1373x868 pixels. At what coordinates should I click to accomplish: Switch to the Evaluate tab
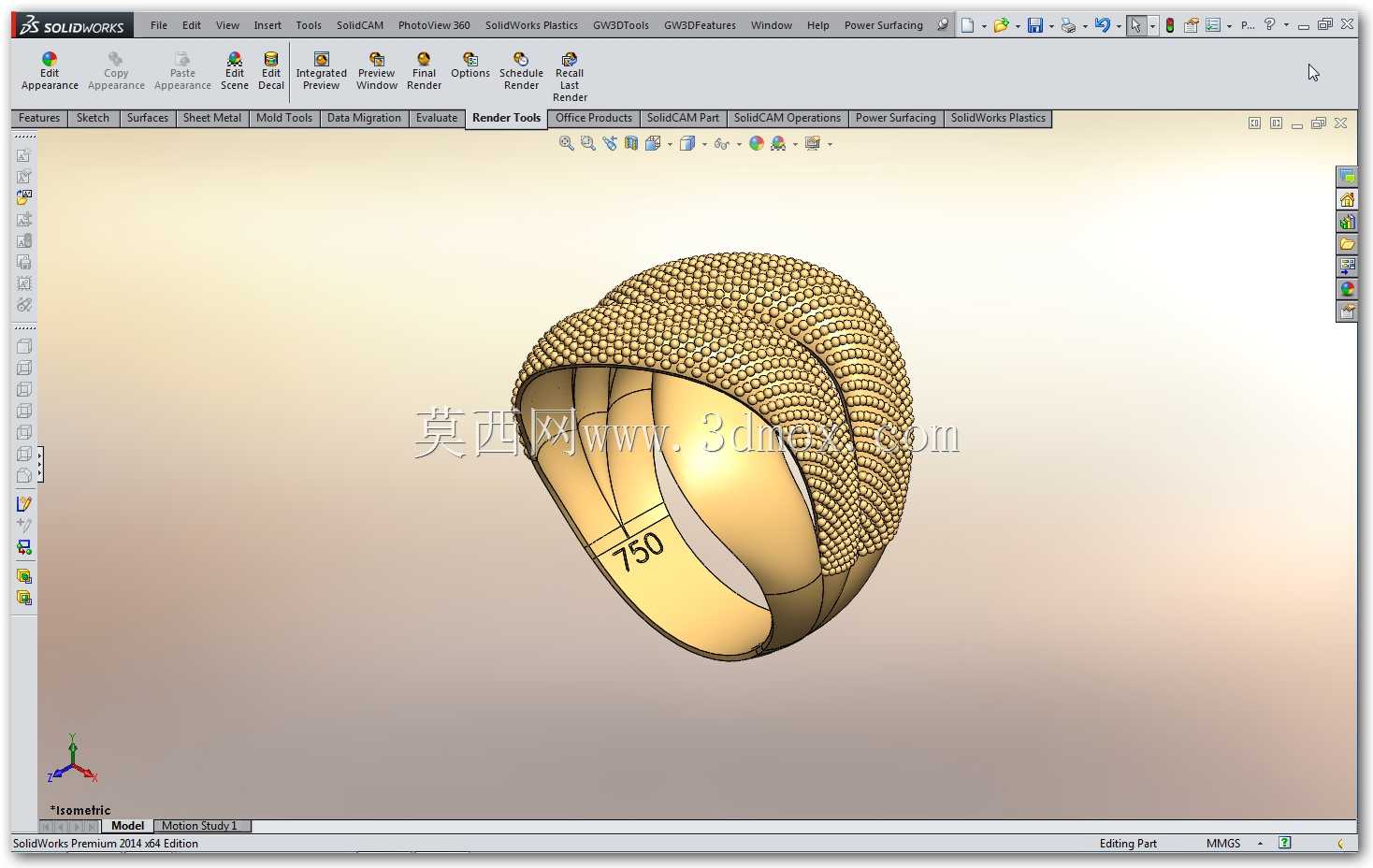coord(437,118)
